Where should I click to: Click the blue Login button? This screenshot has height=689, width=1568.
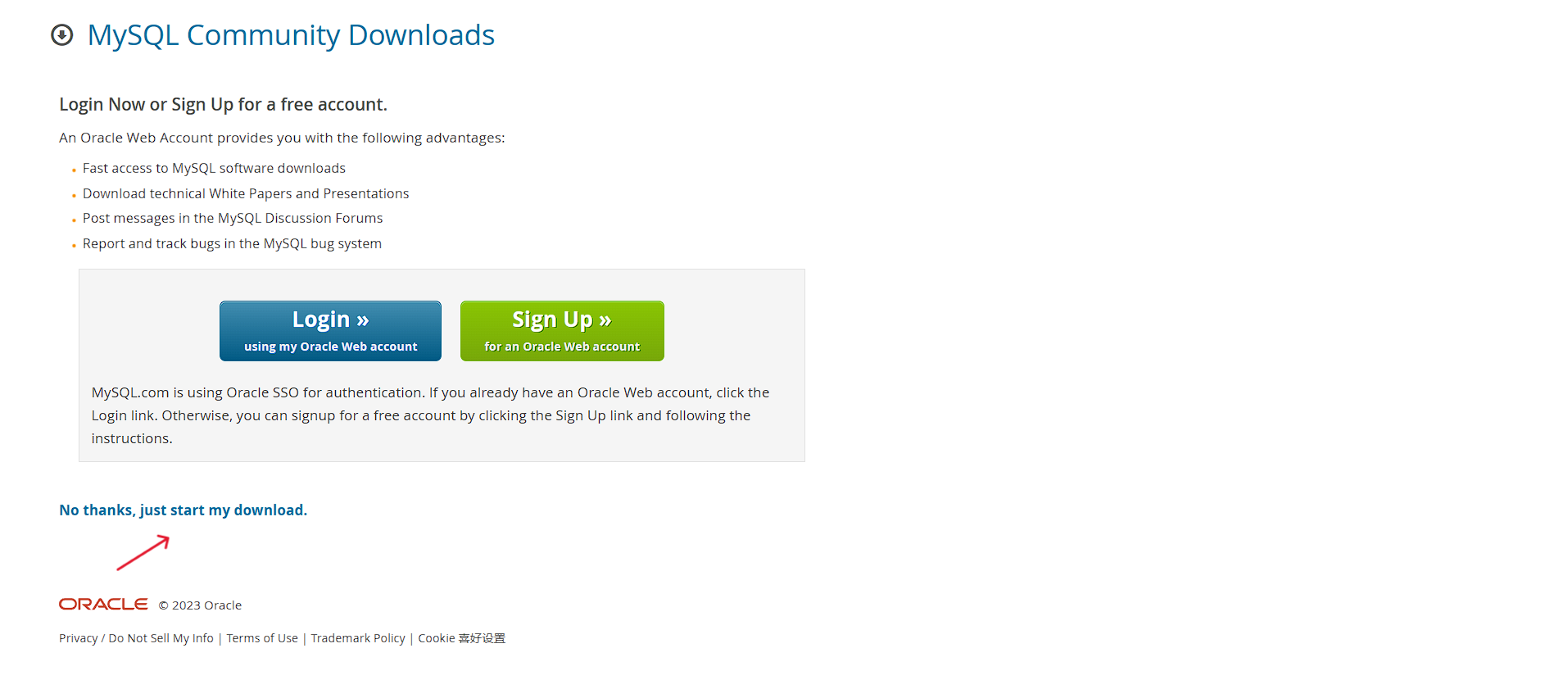330,331
